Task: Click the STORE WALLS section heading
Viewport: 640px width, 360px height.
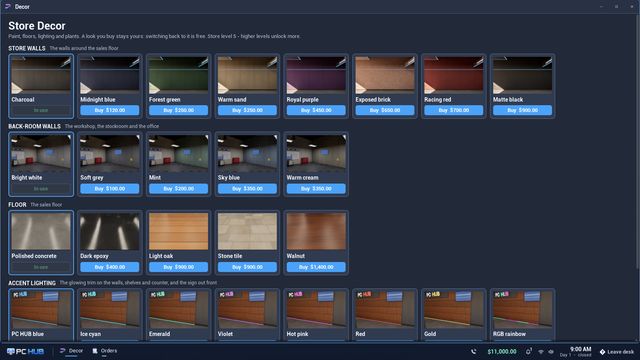Action: coord(27,48)
